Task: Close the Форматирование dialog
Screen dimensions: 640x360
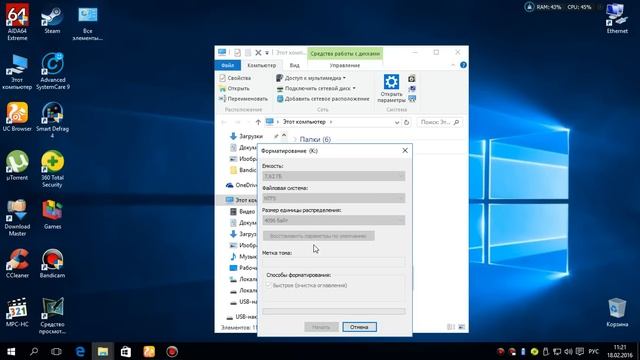Action: [x=405, y=151]
